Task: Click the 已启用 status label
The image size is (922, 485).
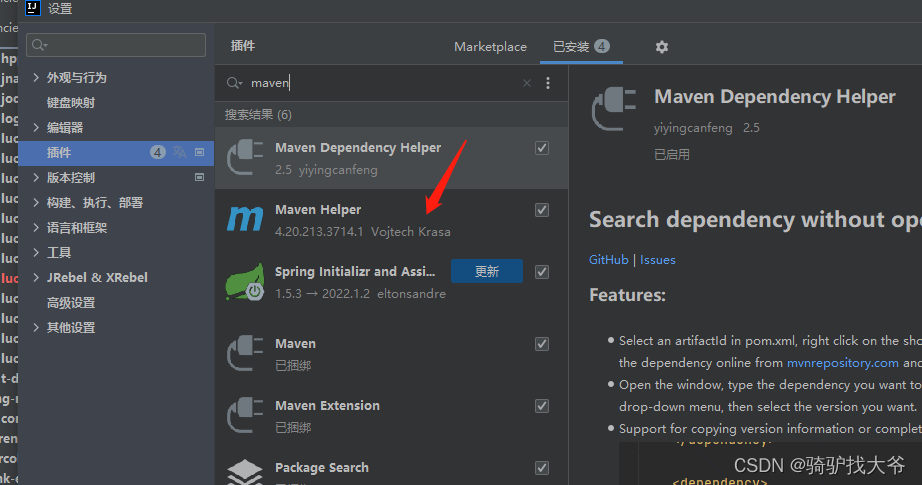Action: coord(672,155)
